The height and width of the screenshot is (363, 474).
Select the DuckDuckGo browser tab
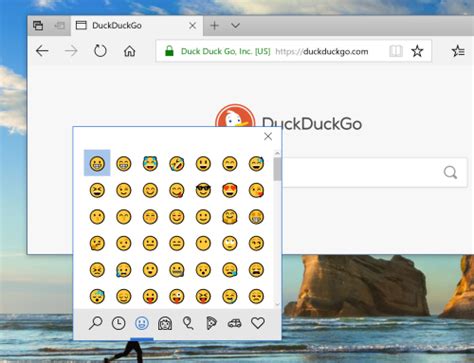137,25
